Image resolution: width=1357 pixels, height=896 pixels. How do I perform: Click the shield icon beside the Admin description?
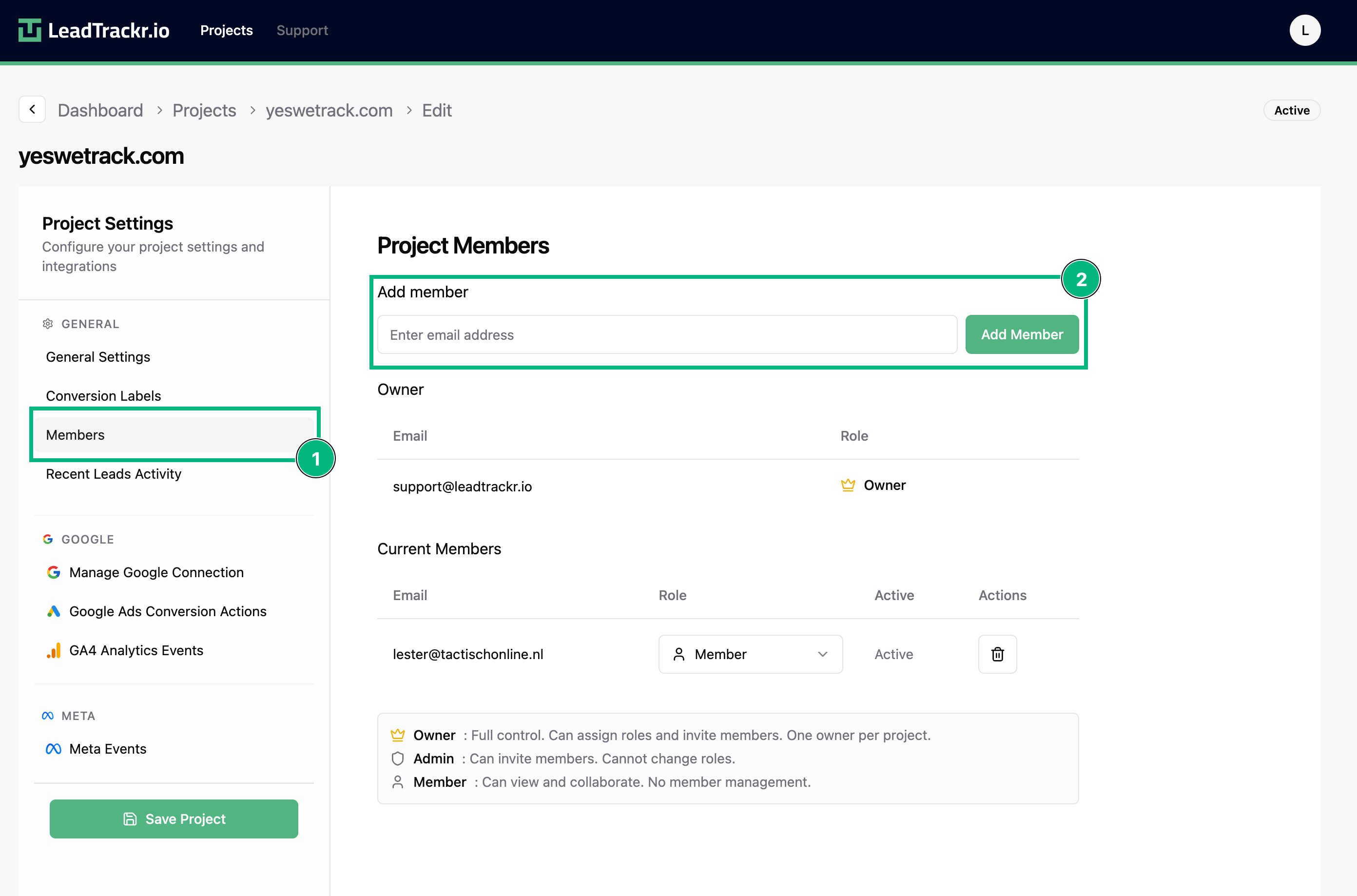pyautogui.click(x=398, y=759)
